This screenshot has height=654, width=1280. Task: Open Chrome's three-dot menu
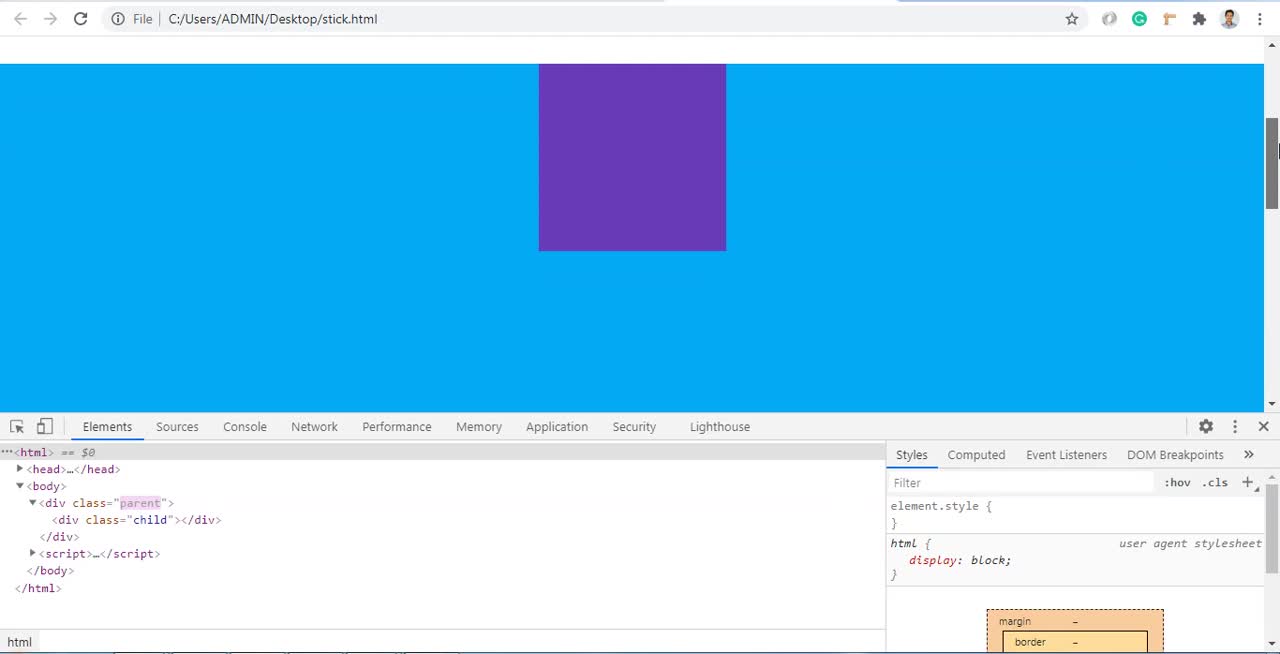tap(1260, 19)
